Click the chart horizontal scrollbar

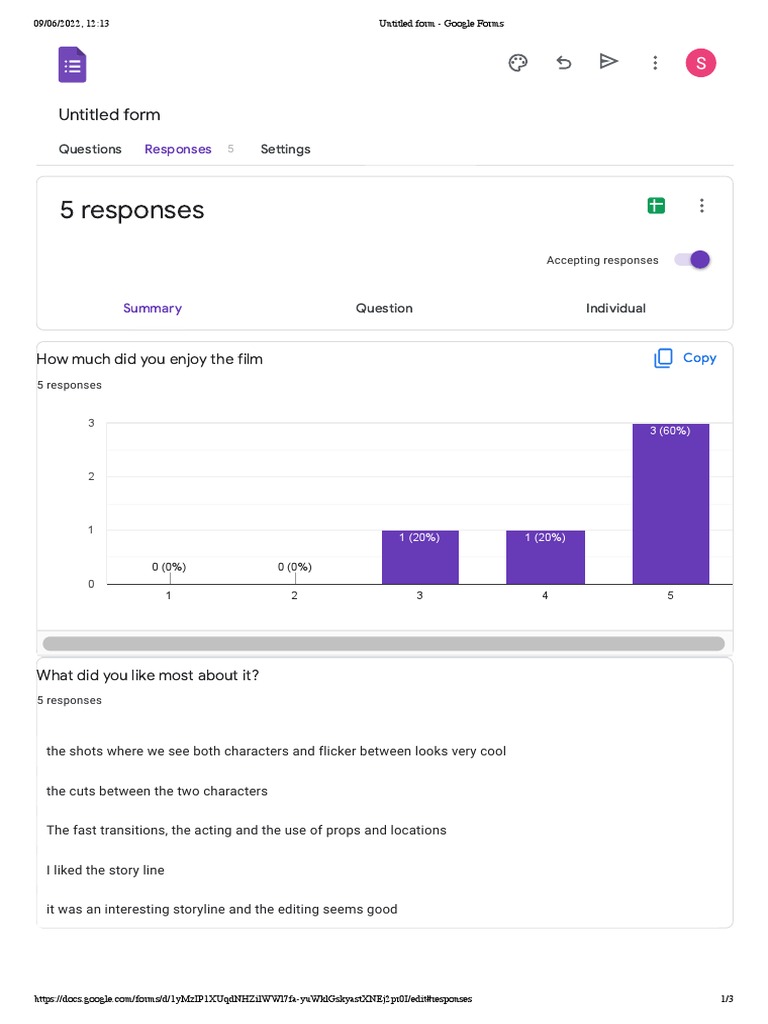click(x=384, y=644)
